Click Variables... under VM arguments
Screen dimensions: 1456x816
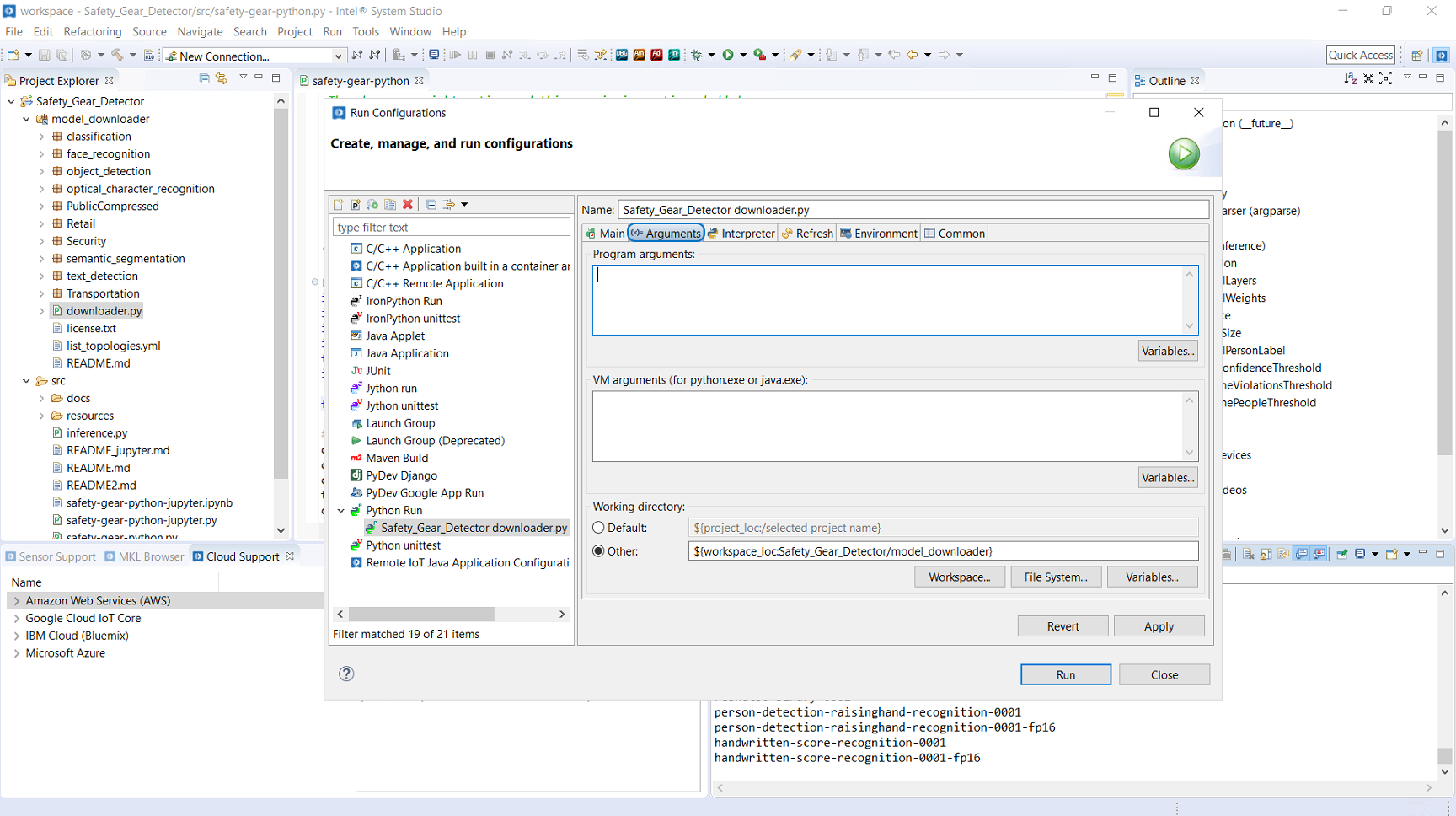point(1168,478)
